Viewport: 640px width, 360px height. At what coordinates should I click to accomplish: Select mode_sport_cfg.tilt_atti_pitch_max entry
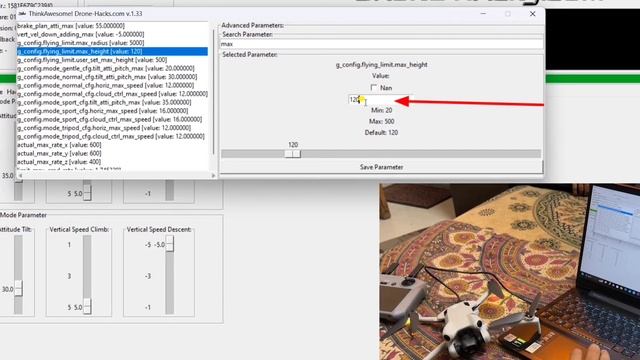(x=104, y=102)
